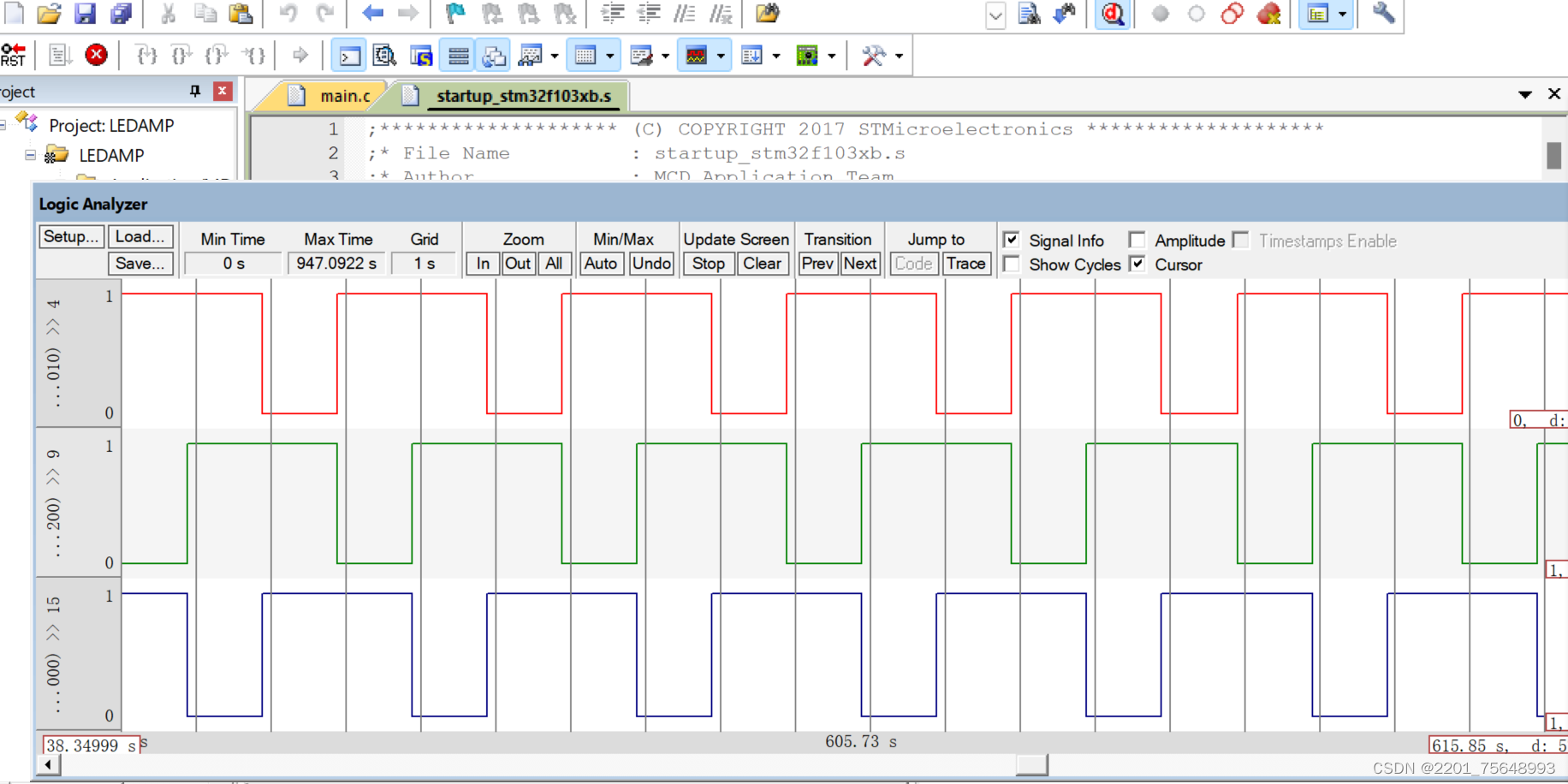Screen dimensions: 1568x784
Task: Open Configuration wrench icon
Action: (x=1383, y=13)
